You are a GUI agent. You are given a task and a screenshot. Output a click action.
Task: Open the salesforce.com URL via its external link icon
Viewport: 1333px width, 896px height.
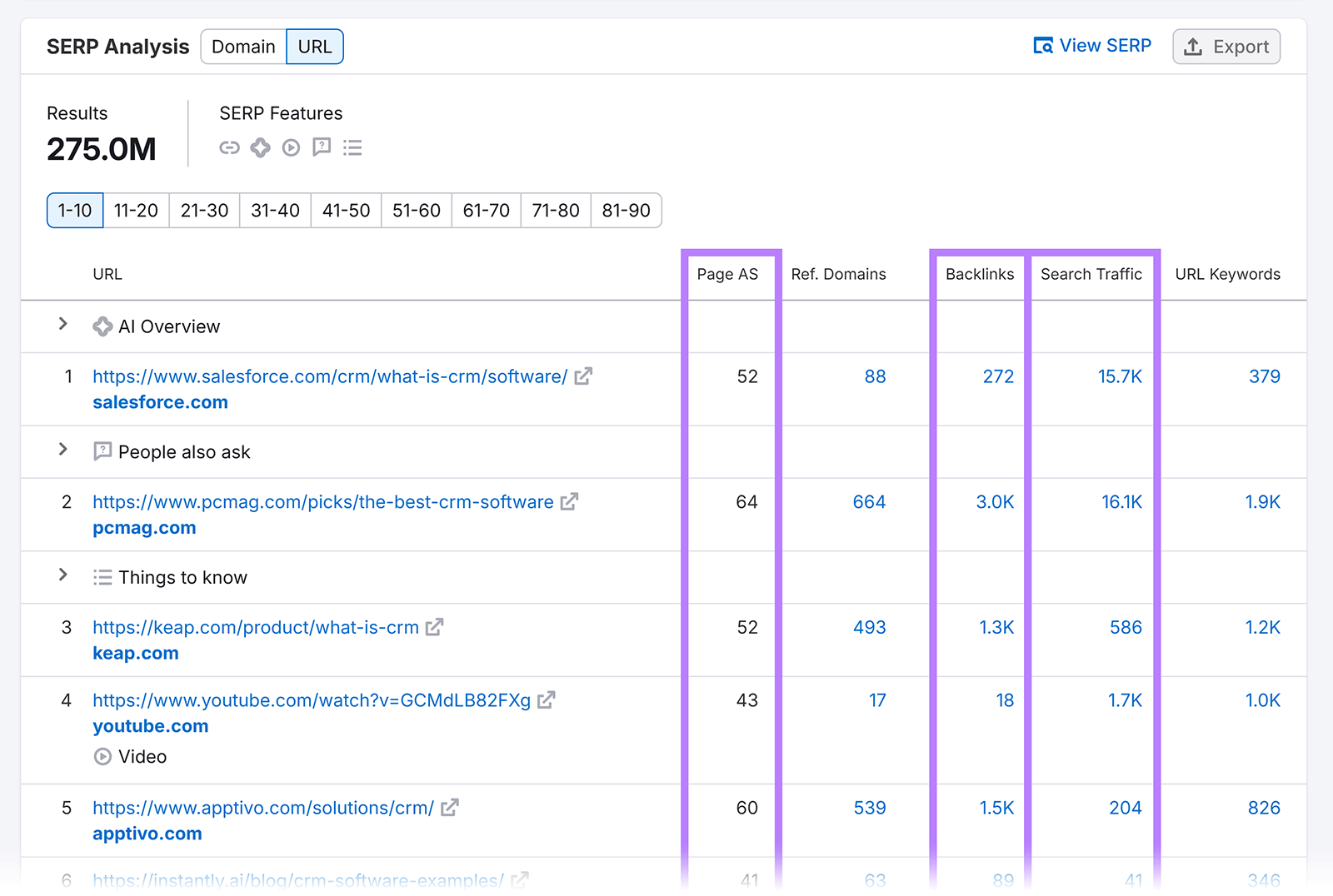coord(583,376)
